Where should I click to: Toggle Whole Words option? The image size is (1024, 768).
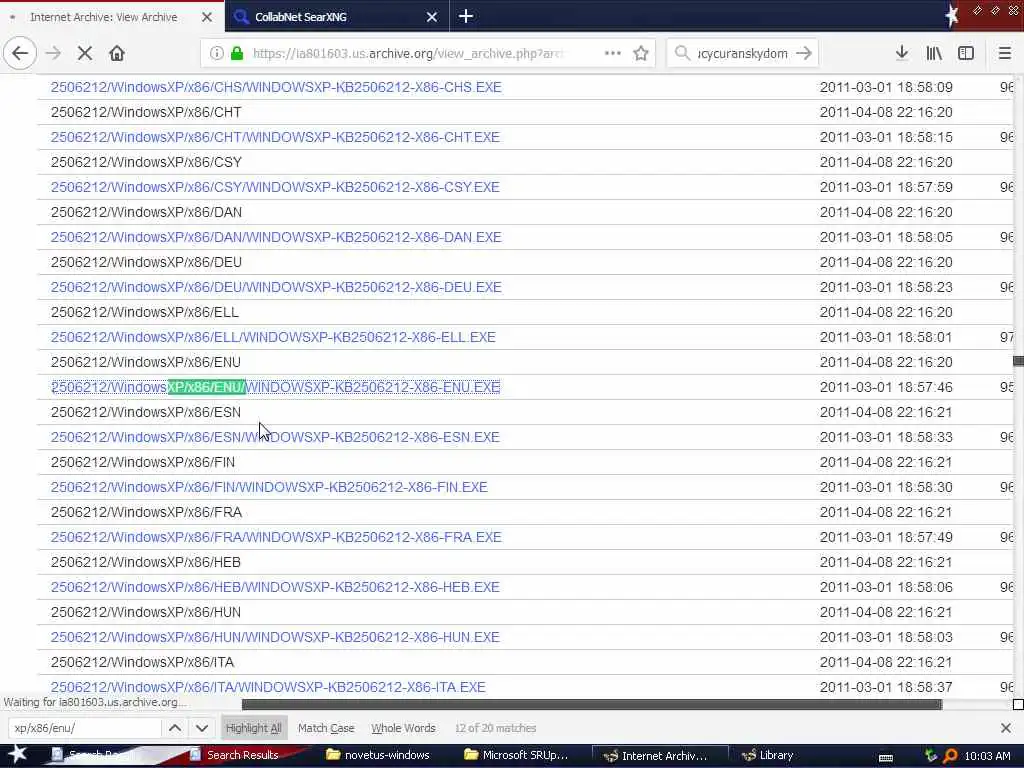coord(404,728)
